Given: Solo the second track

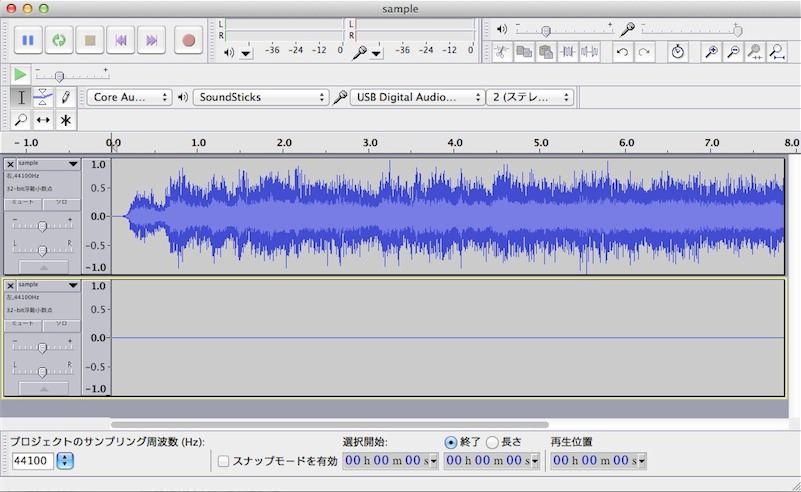Looking at the screenshot, I should click(61, 324).
